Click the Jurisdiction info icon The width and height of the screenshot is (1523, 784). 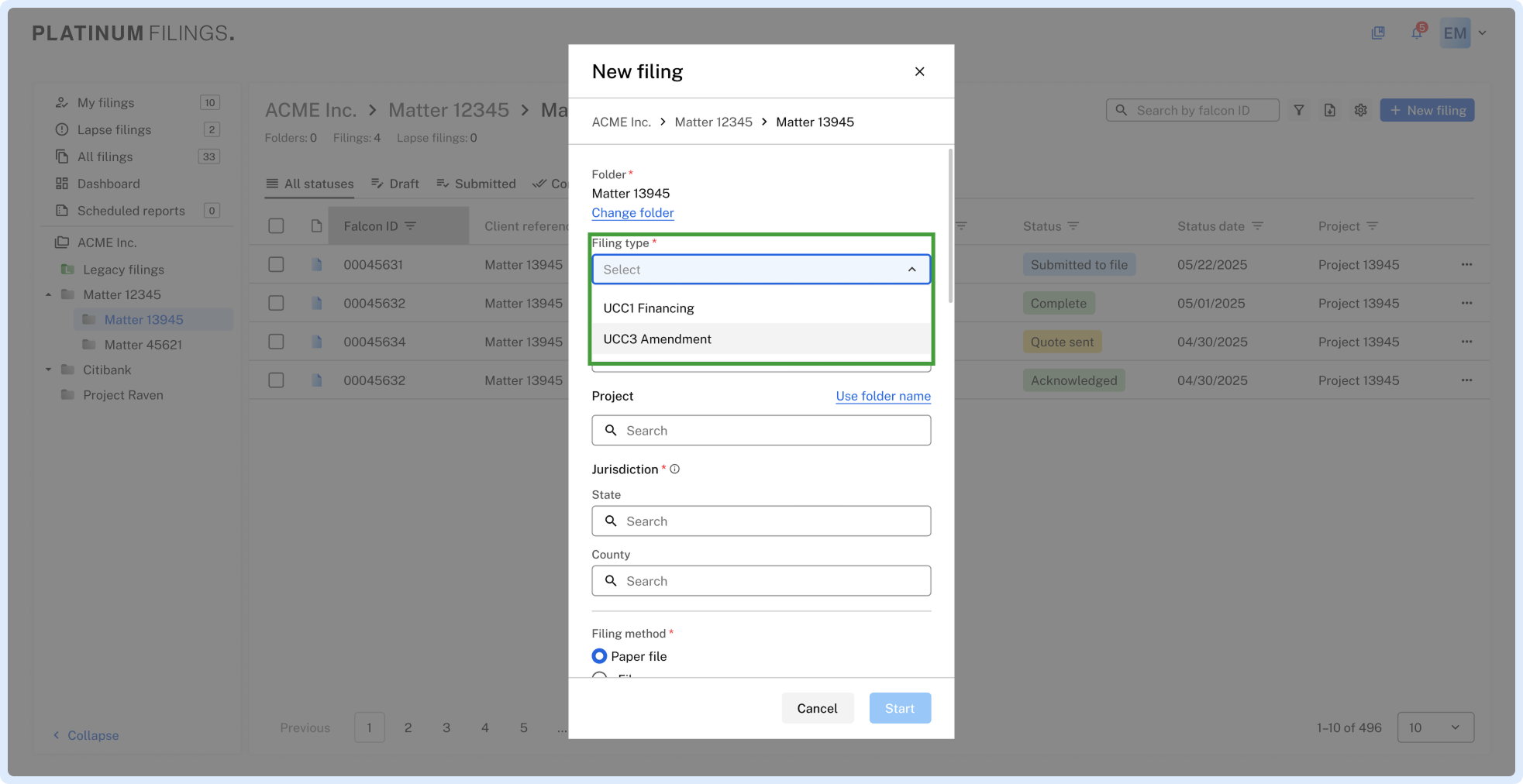coord(675,469)
